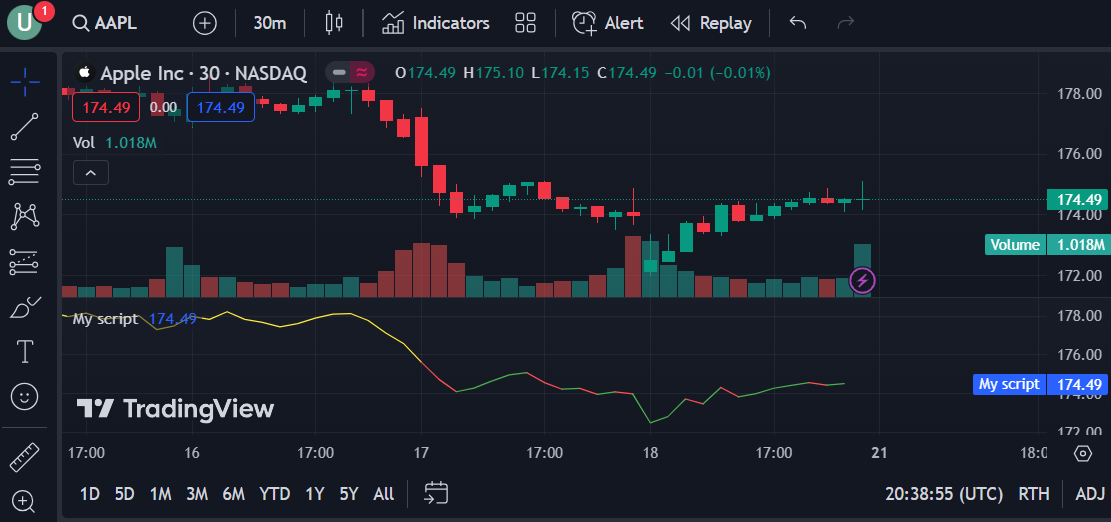1111x522 pixels.
Task: Click the red notification badge showing 1
Action: click(x=44, y=11)
